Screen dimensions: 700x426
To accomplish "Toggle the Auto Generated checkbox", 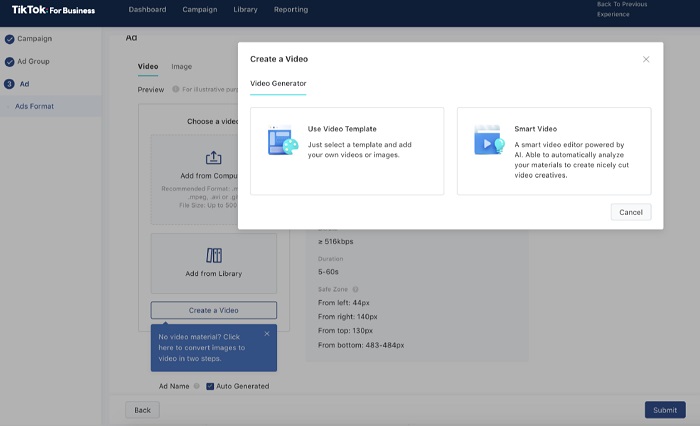I will [x=210, y=386].
